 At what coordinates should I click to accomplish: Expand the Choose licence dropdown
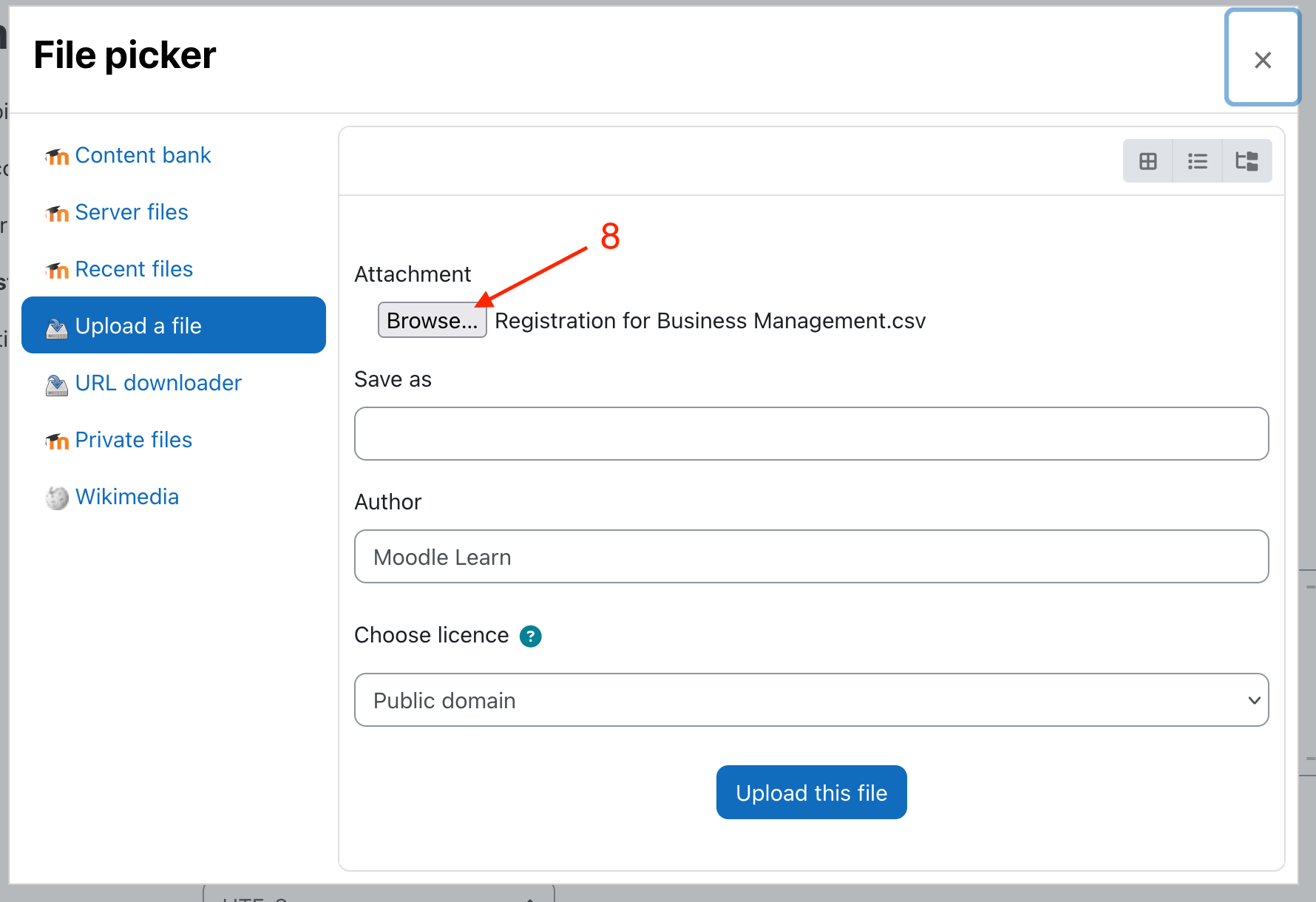point(812,700)
